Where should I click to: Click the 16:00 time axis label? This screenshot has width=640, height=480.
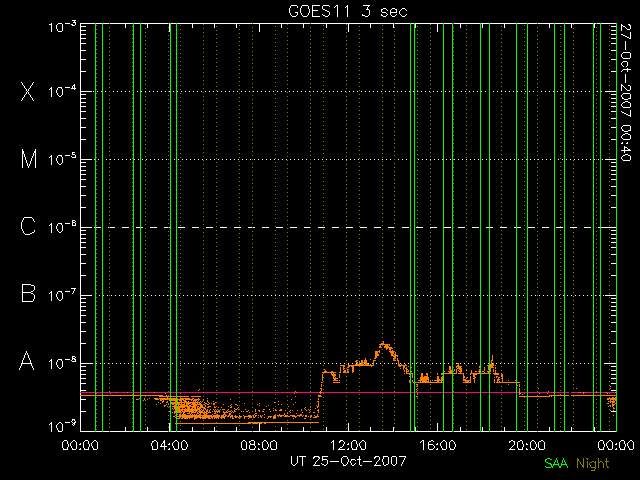(438, 445)
